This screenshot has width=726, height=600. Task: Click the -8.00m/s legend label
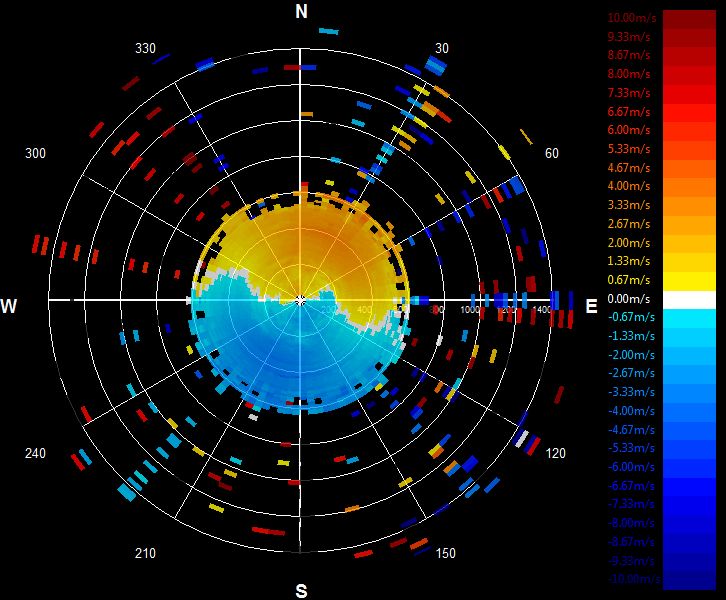[631, 523]
